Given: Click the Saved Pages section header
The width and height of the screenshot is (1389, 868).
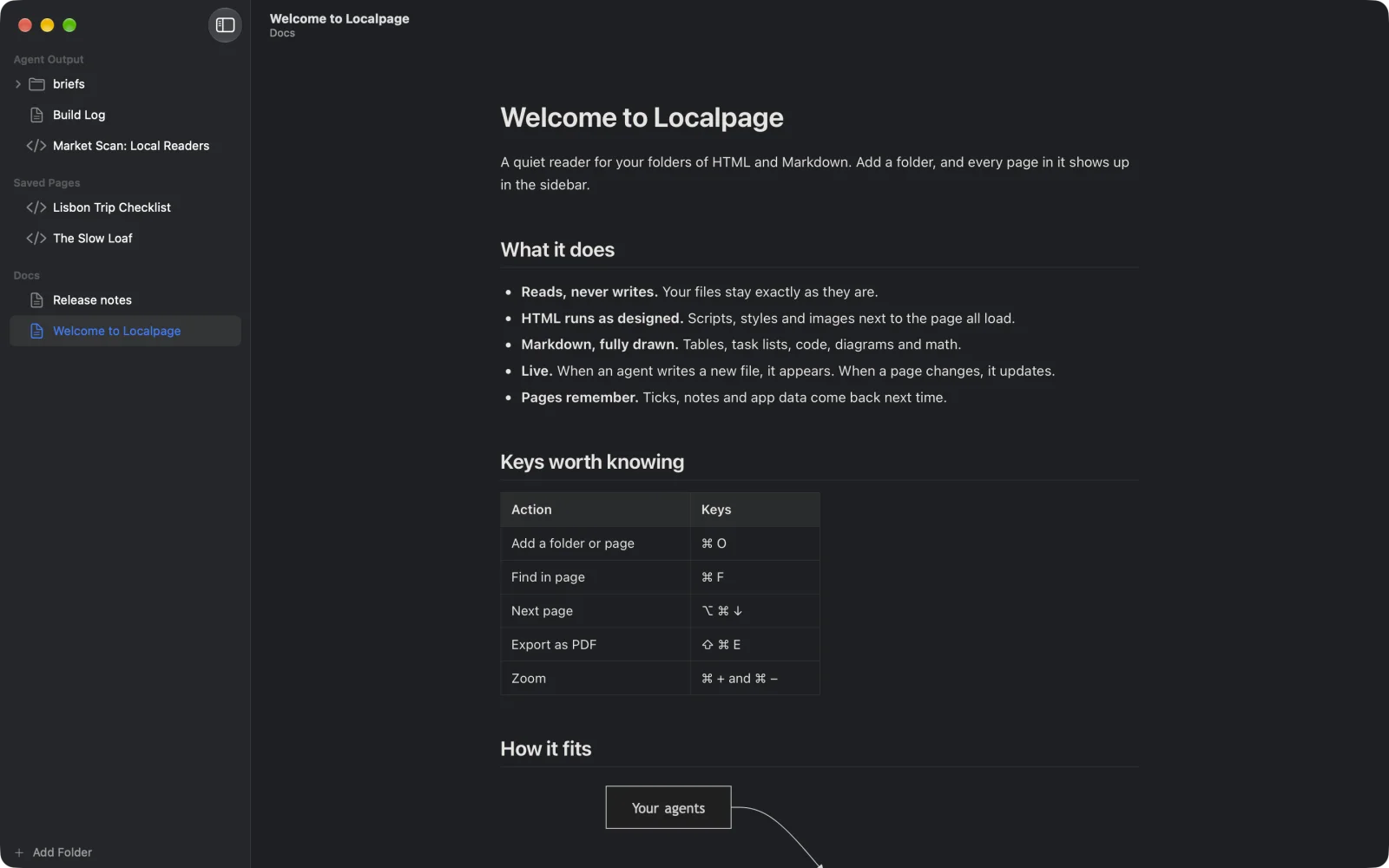Looking at the screenshot, I should click(x=47, y=183).
